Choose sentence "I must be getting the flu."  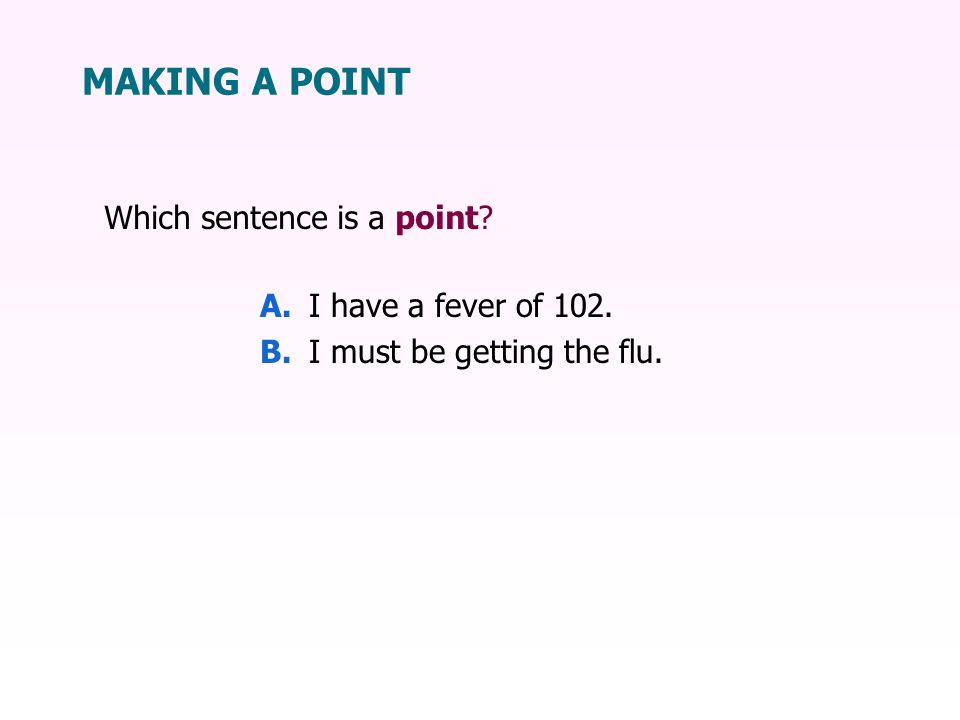coord(486,353)
